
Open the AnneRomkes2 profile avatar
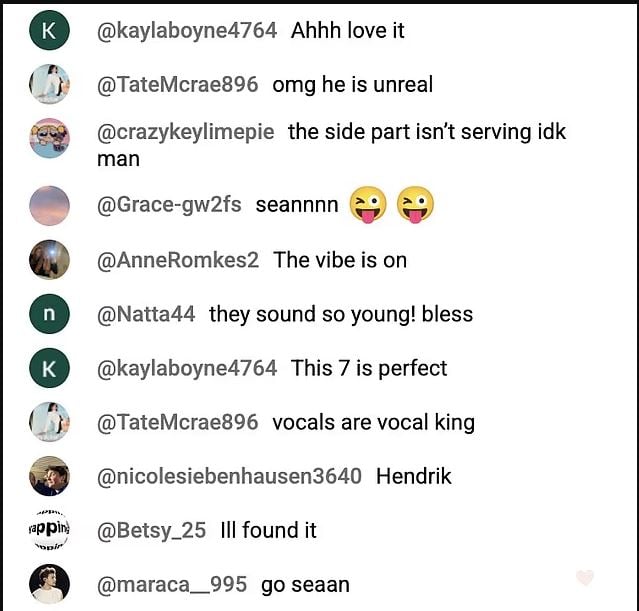coord(49,260)
